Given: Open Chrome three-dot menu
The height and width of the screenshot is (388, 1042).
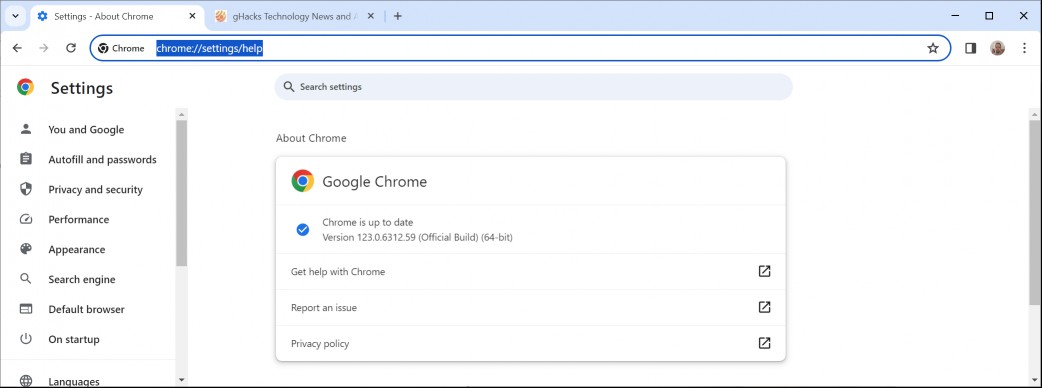Looking at the screenshot, I should point(1024,48).
